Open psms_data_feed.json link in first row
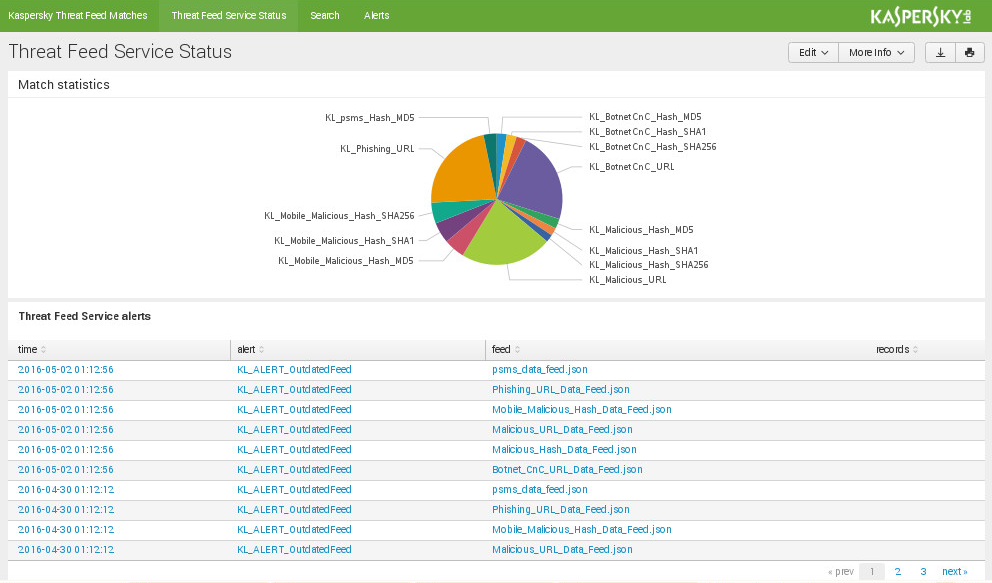Viewport: 992px width, 583px height. pos(539,370)
